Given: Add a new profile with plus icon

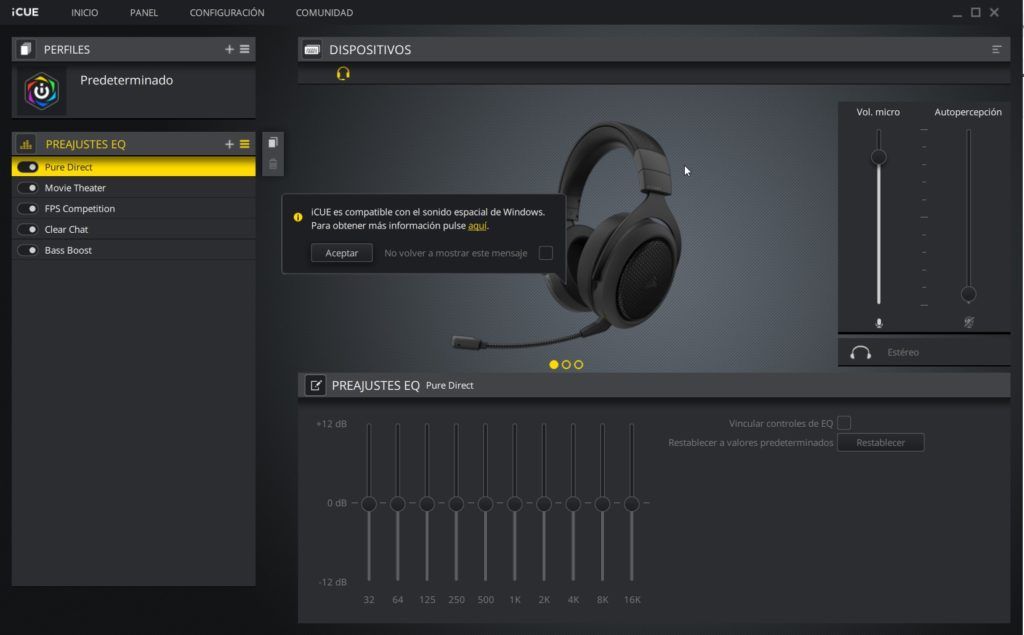Looking at the screenshot, I should coord(229,49).
